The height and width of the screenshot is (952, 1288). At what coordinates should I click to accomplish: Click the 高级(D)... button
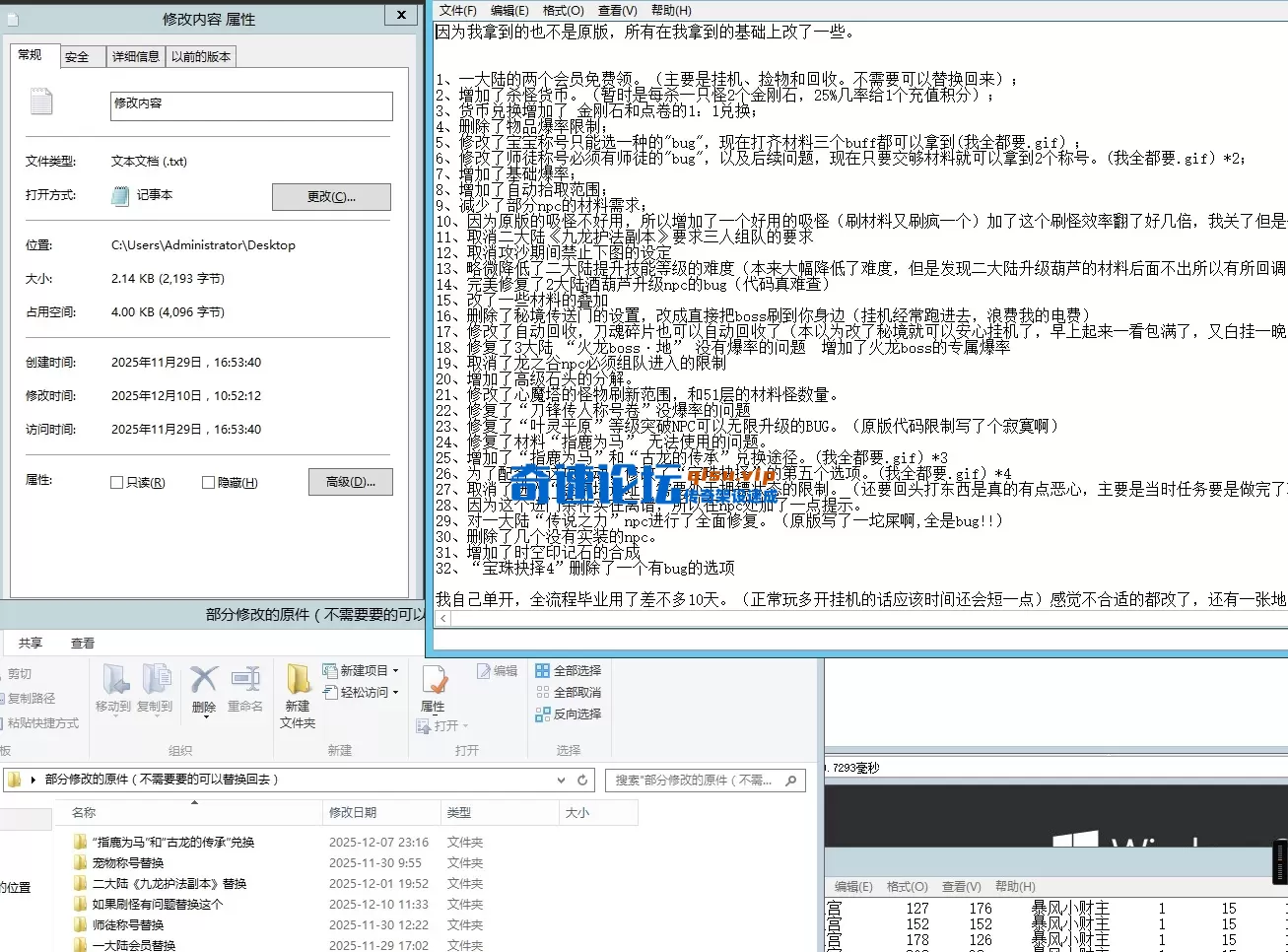pyautogui.click(x=350, y=481)
